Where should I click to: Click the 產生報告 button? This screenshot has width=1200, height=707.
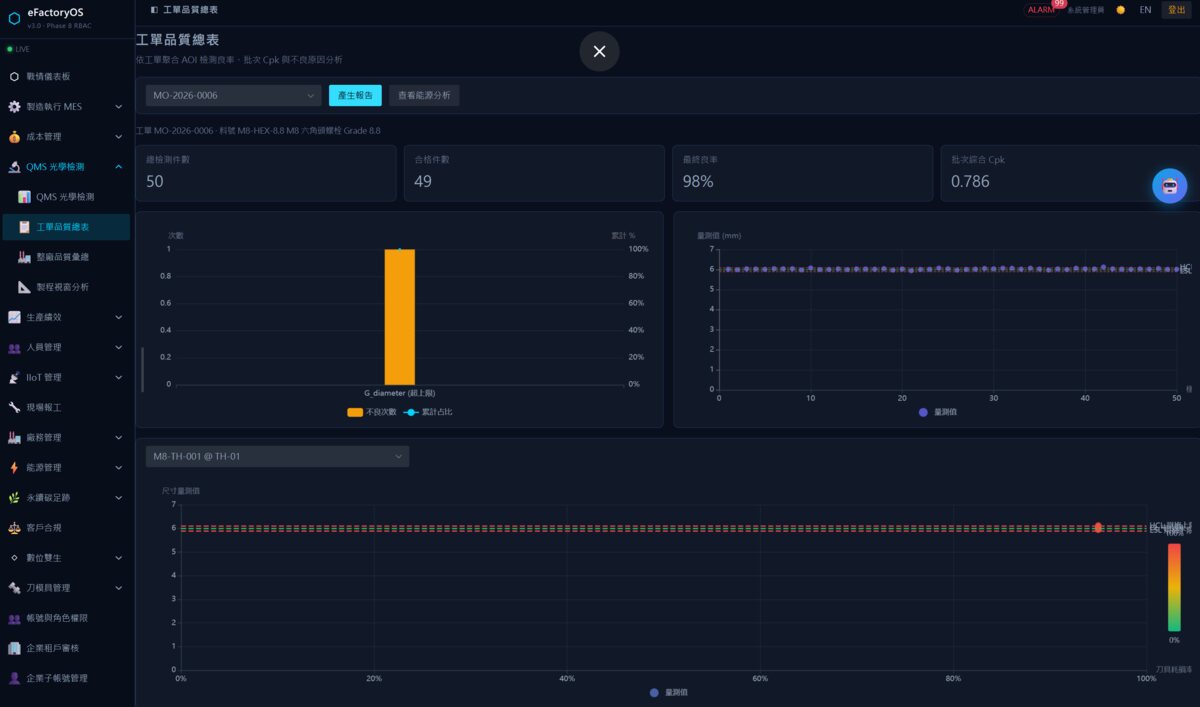tap(355, 96)
